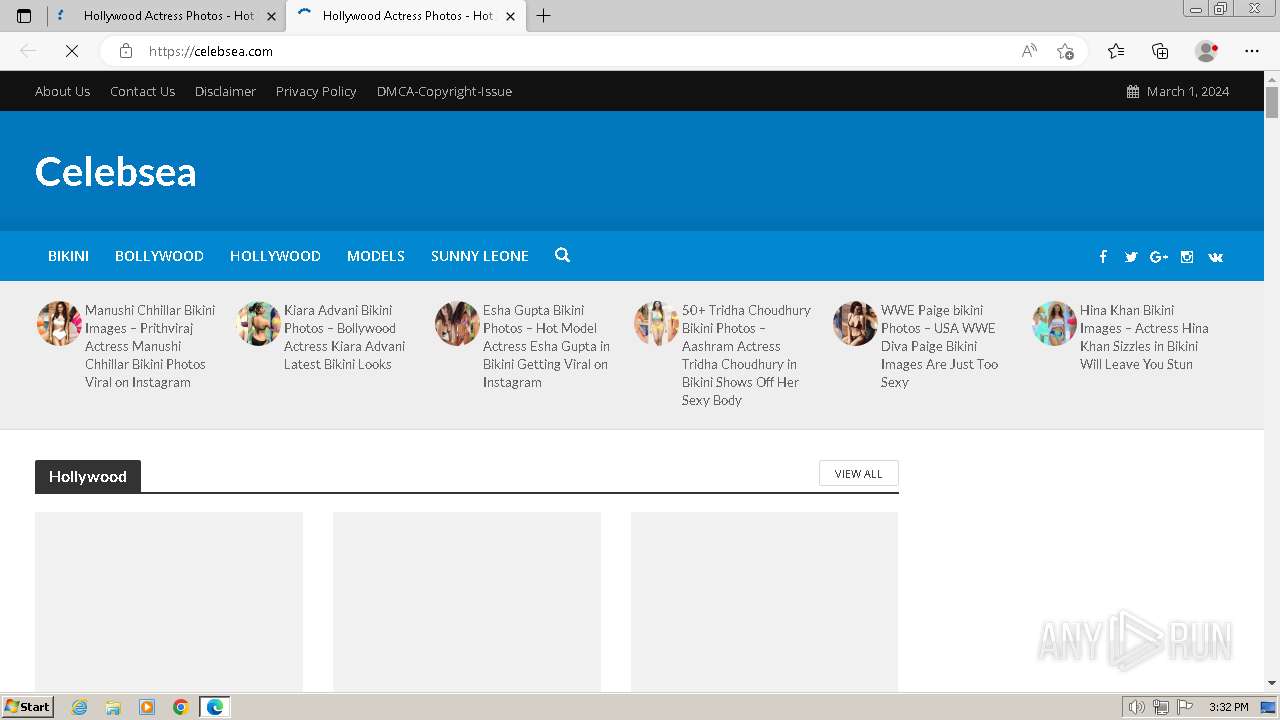Screen dimensions: 1280x720
Task: Open the Contact Us link
Action: [x=142, y=91]
